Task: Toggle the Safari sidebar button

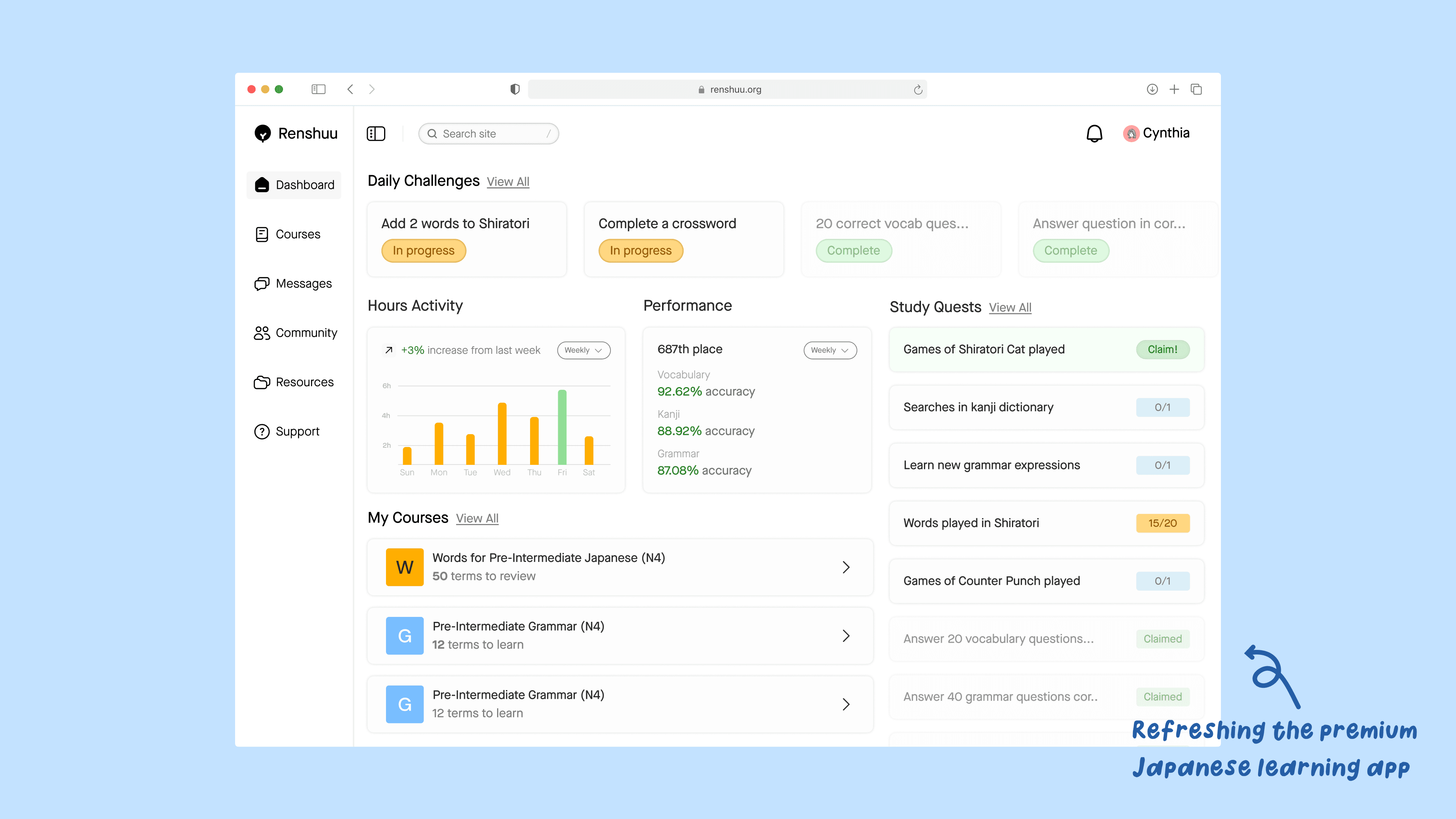Action: (318, 89)
